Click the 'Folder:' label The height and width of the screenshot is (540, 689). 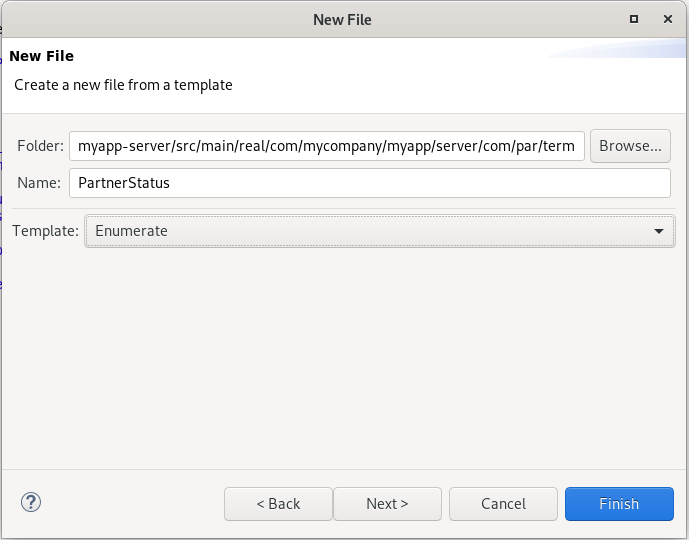[x=40, y=146]
